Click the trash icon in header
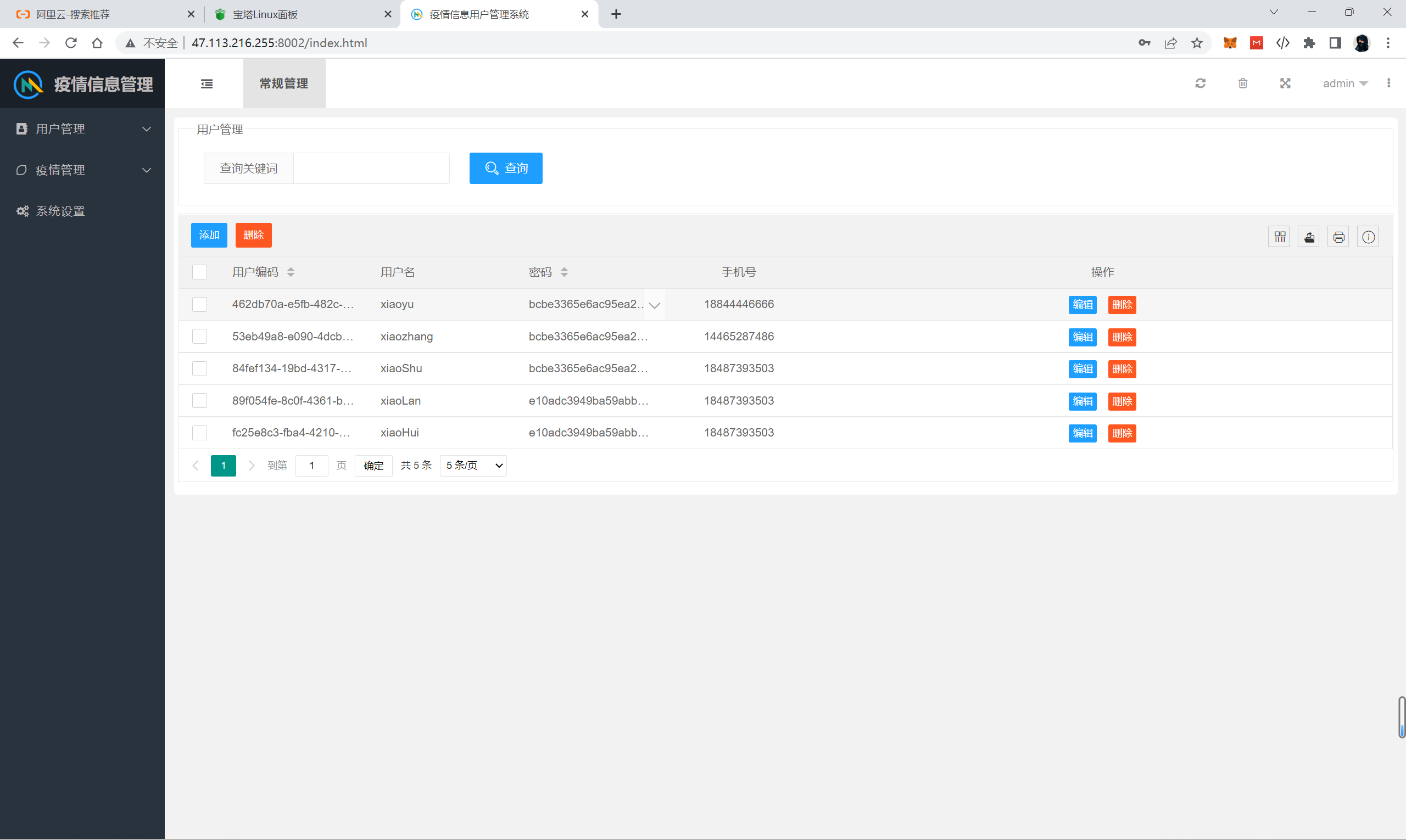The height and width of the screenshot is (840, 1406). pyautogui.click(x=1242, y=84)
